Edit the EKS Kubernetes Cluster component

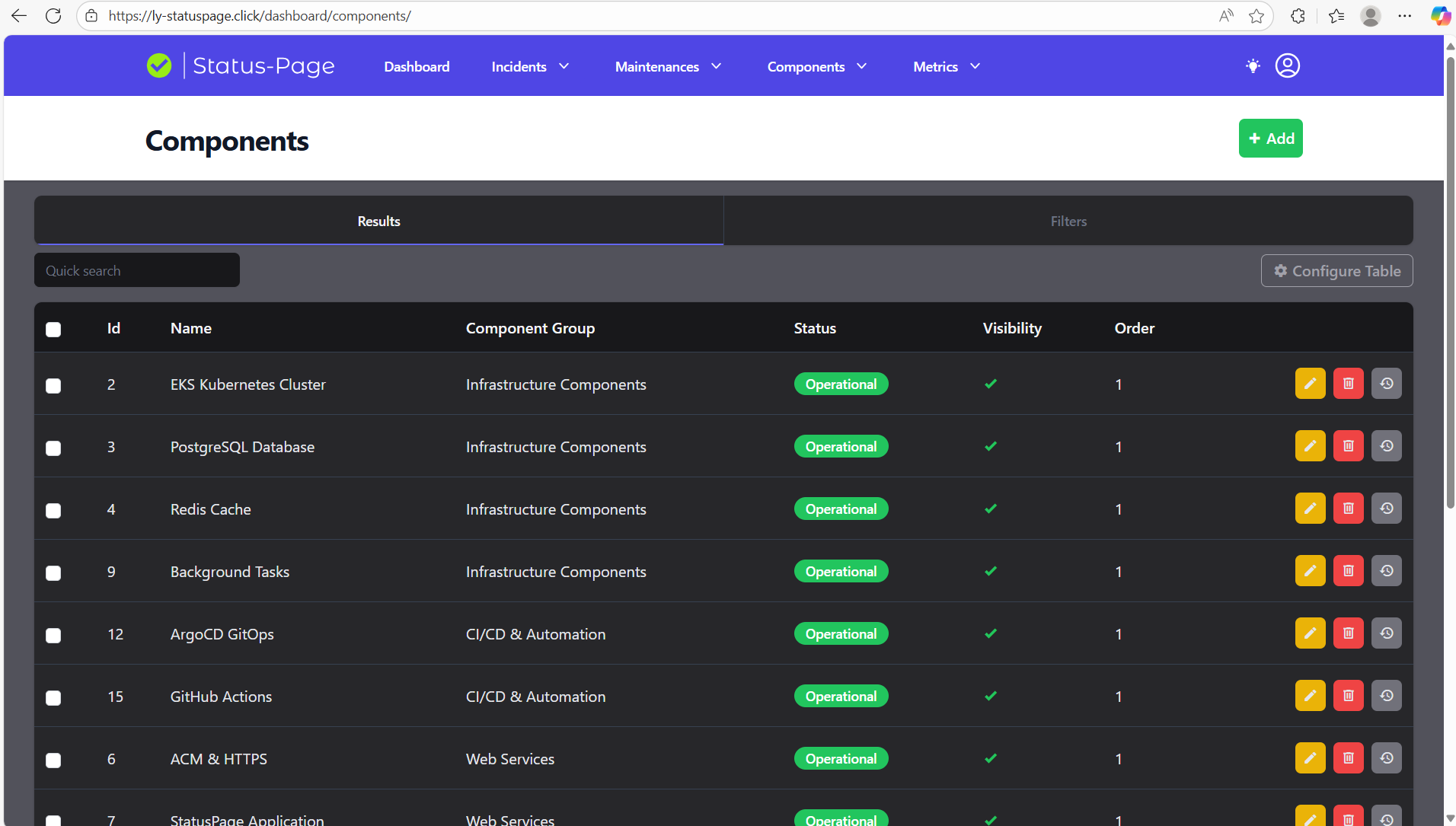point(1311,383)
